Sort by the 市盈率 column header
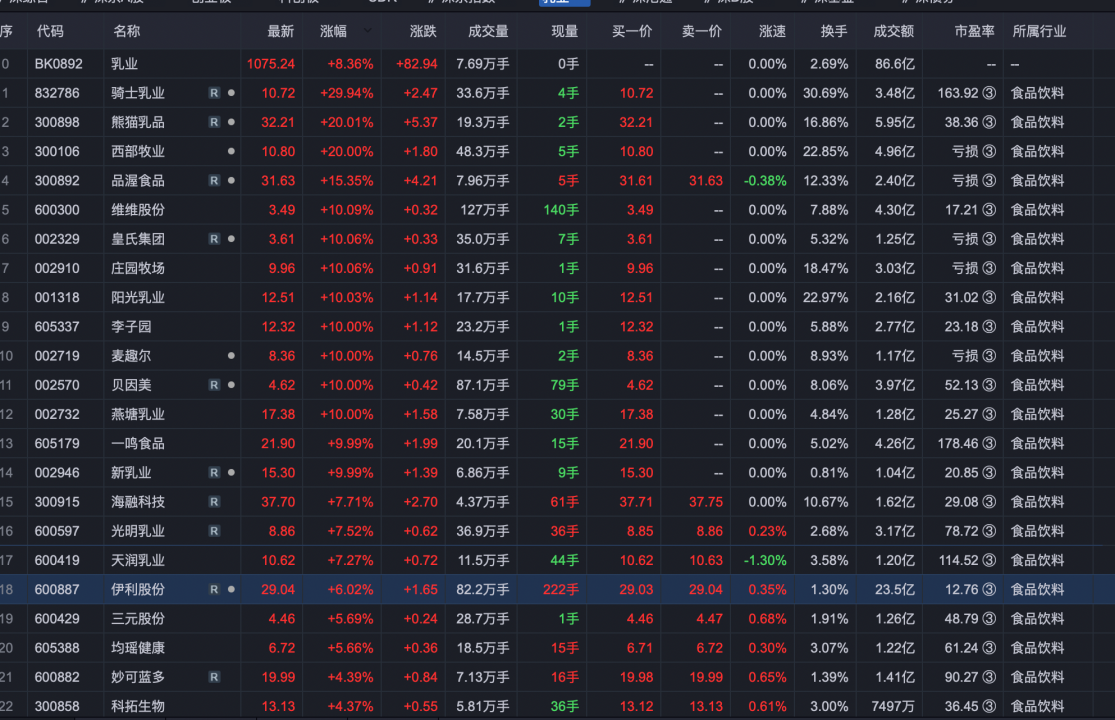 [x=974, y=32]
